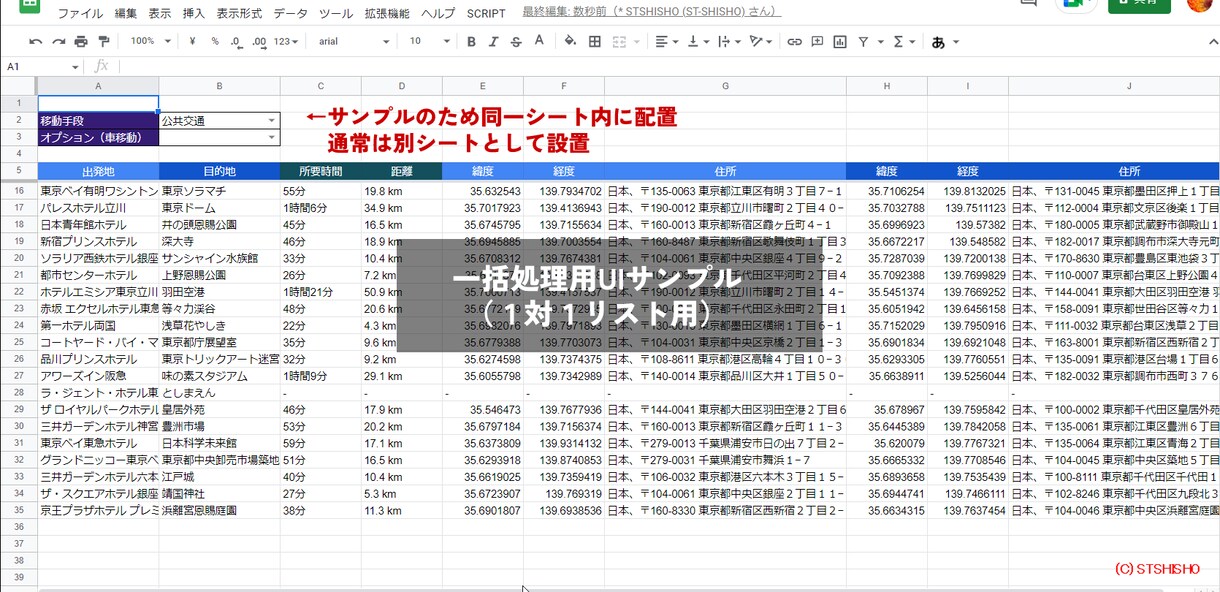Open the fill color picker
Screen dimensions: 1220x592
pyautogui.click(x=570, y=41)
